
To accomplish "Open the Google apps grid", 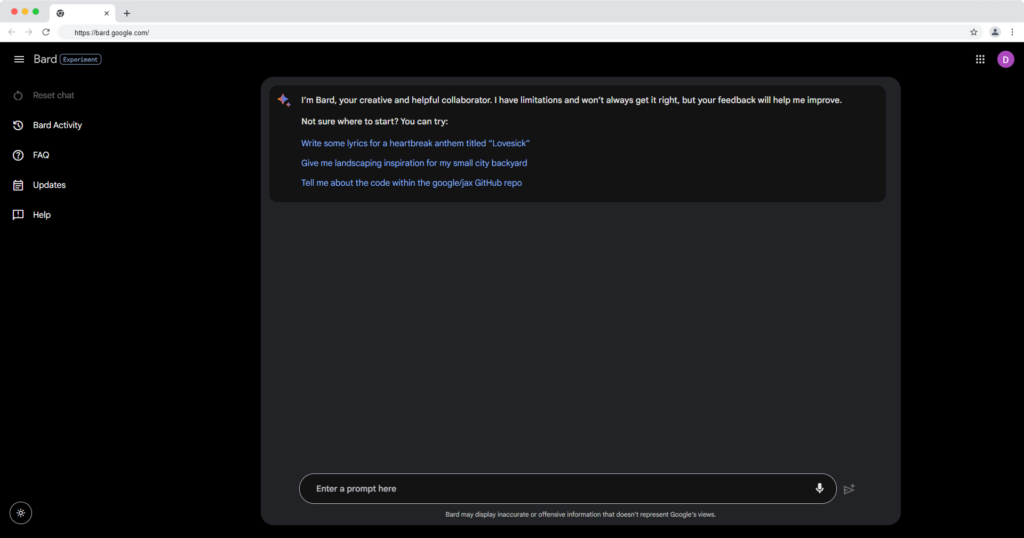I will click(980, 59).
